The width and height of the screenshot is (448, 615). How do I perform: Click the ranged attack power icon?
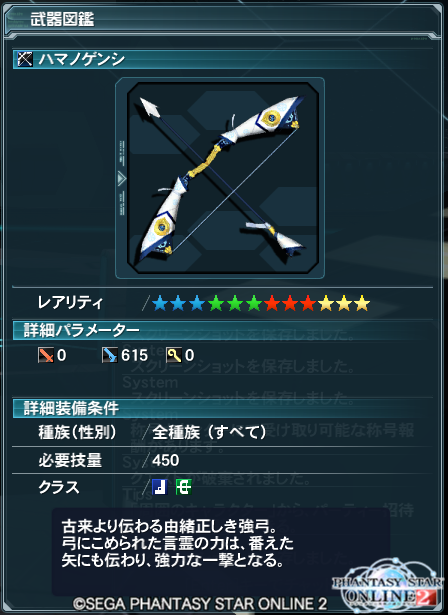click(x=109, y=355)
